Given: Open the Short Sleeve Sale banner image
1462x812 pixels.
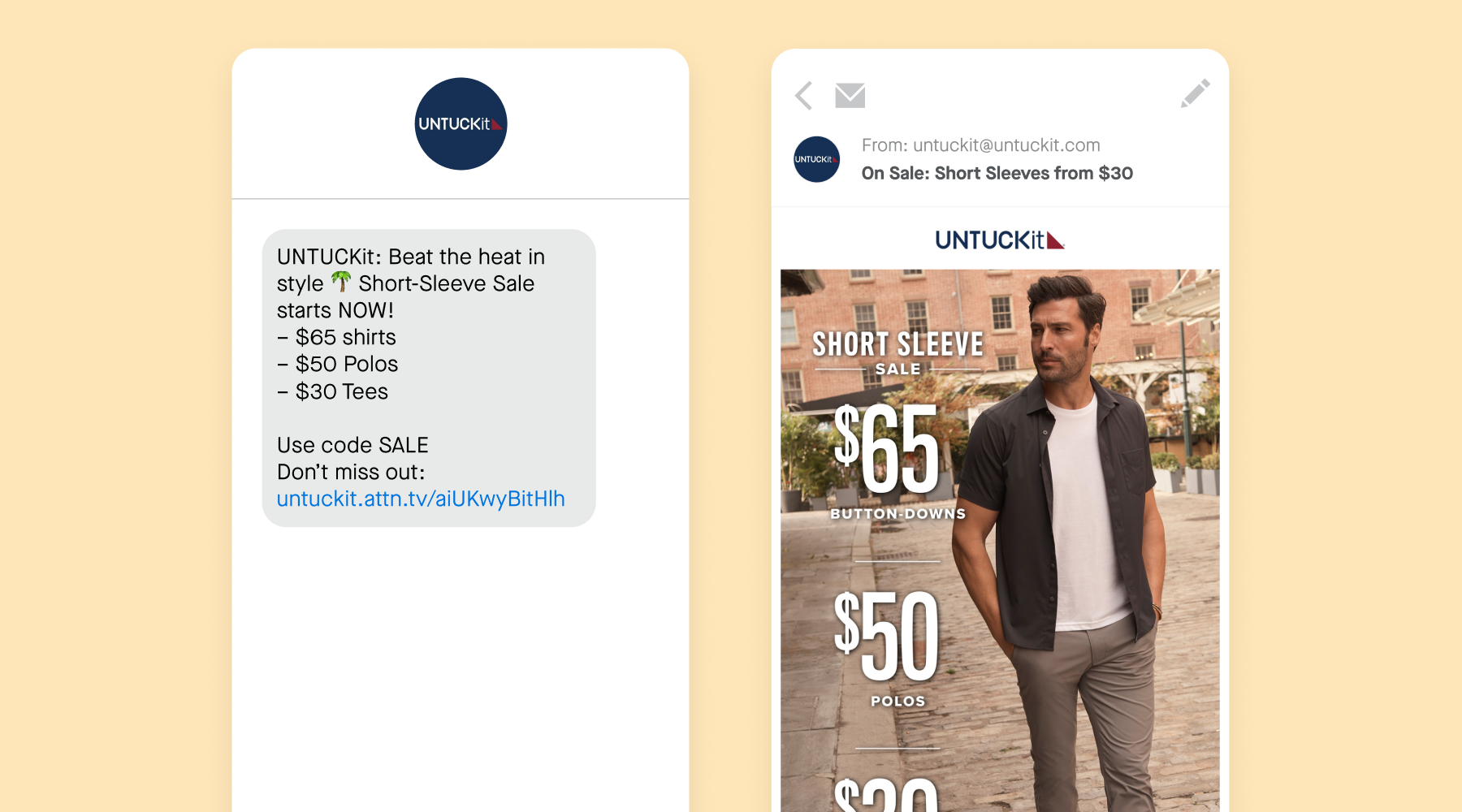Looking at the screenshot, I should click(x=1000, y=541).
